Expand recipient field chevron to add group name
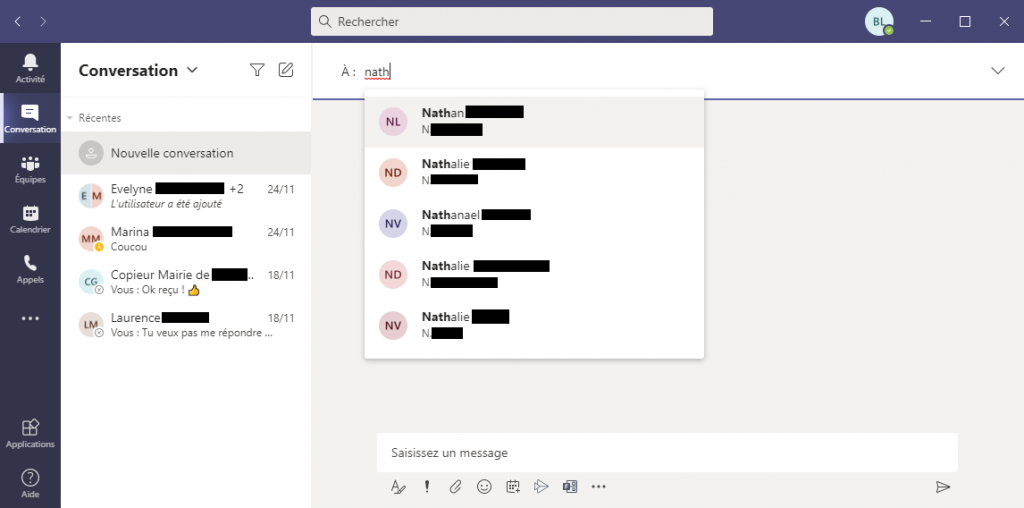1024x508 pixels. pos(998,71)
